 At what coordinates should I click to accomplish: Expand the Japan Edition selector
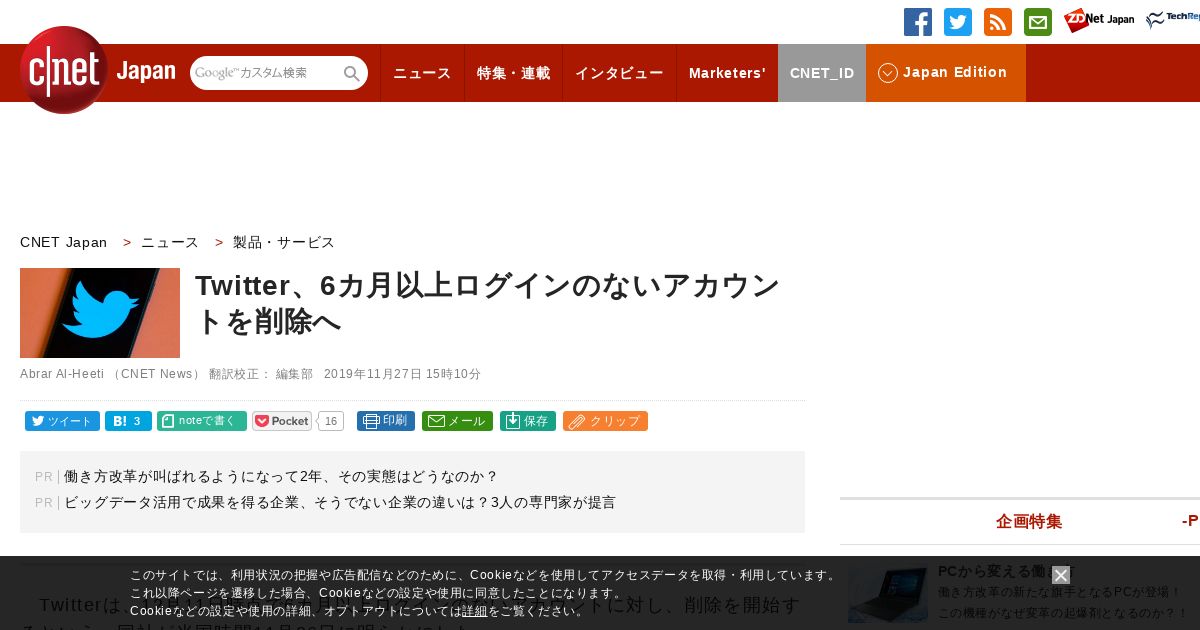[946, 73]
